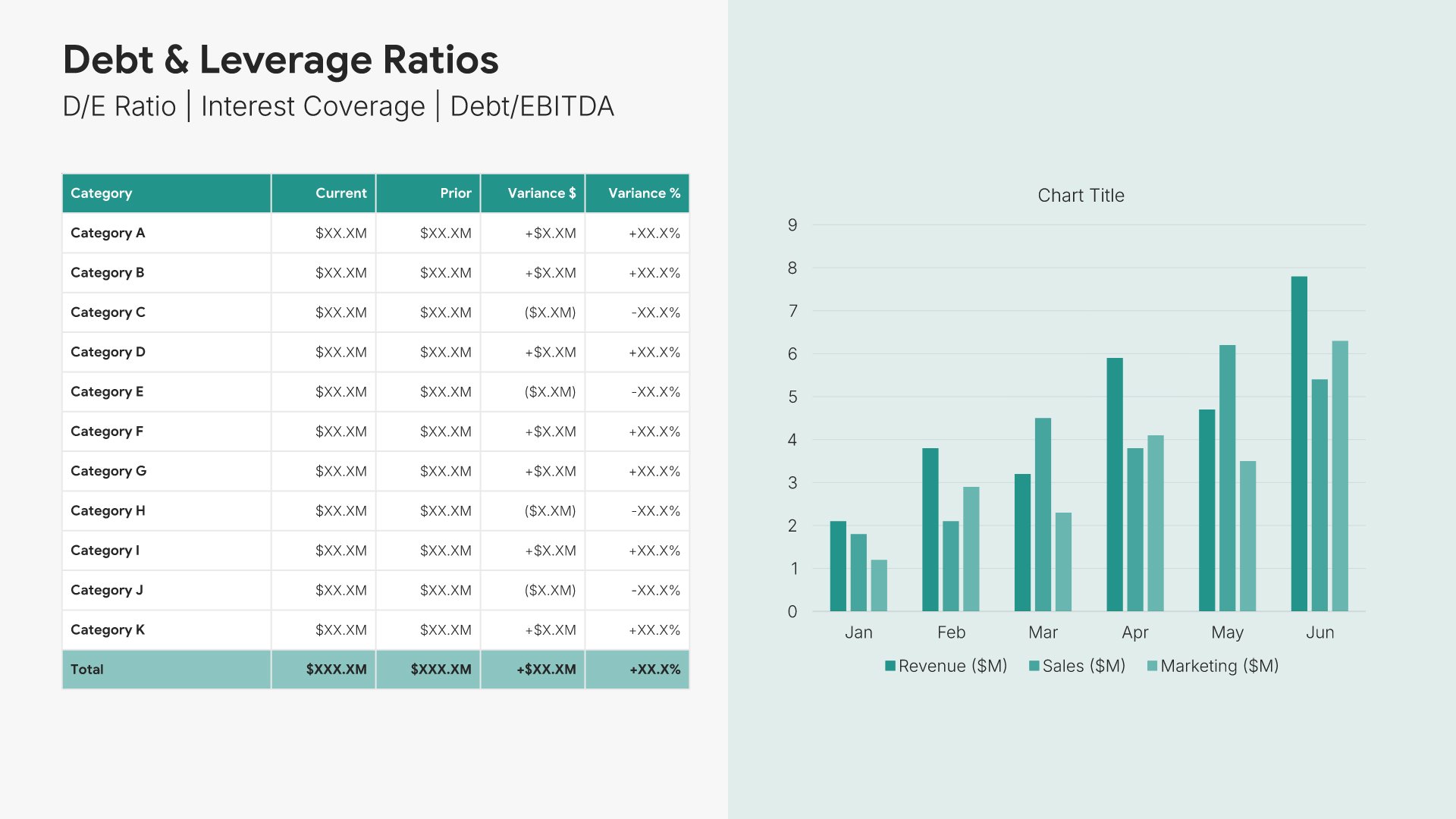
Task: Click Category C Variance $ cell
Action: coord(550,312)
